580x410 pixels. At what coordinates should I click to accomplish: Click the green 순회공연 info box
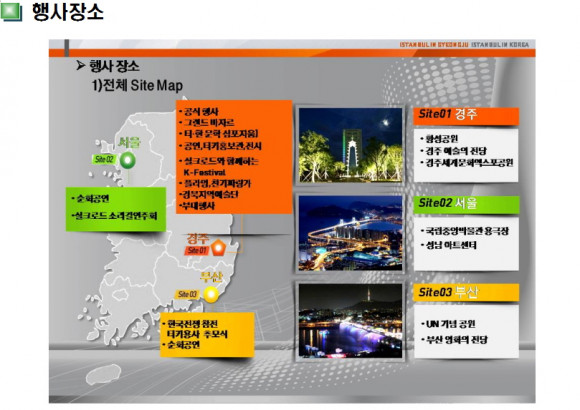click(116, 209)
